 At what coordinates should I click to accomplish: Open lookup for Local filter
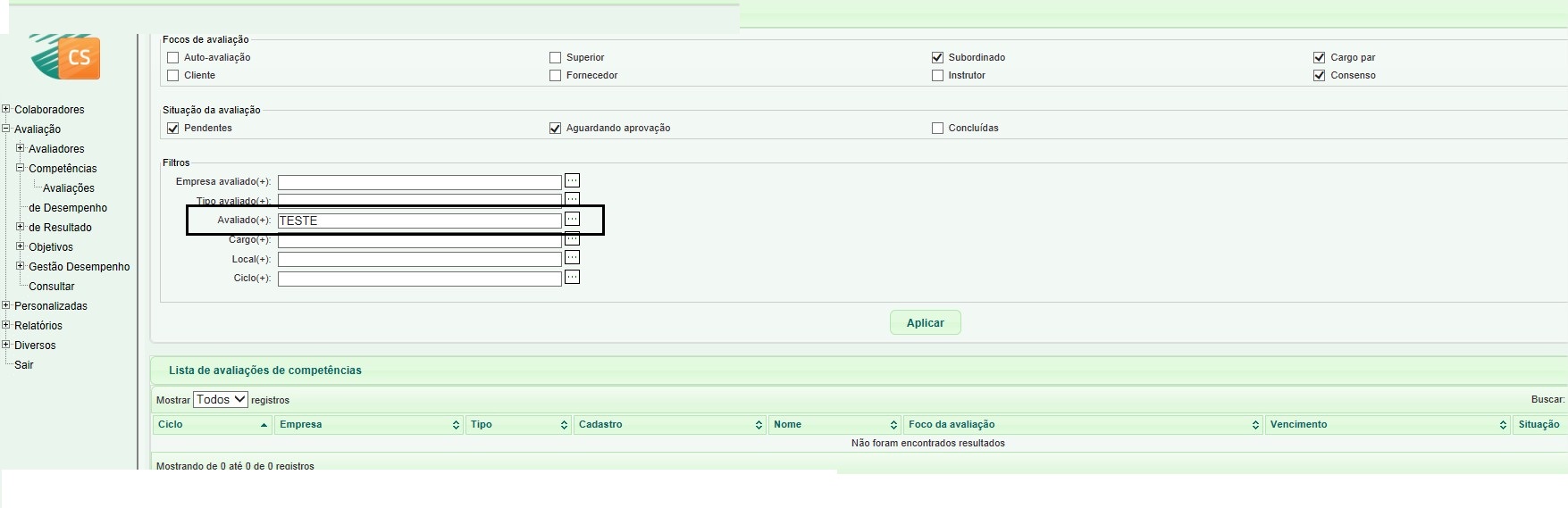click(x=572, y=258)
